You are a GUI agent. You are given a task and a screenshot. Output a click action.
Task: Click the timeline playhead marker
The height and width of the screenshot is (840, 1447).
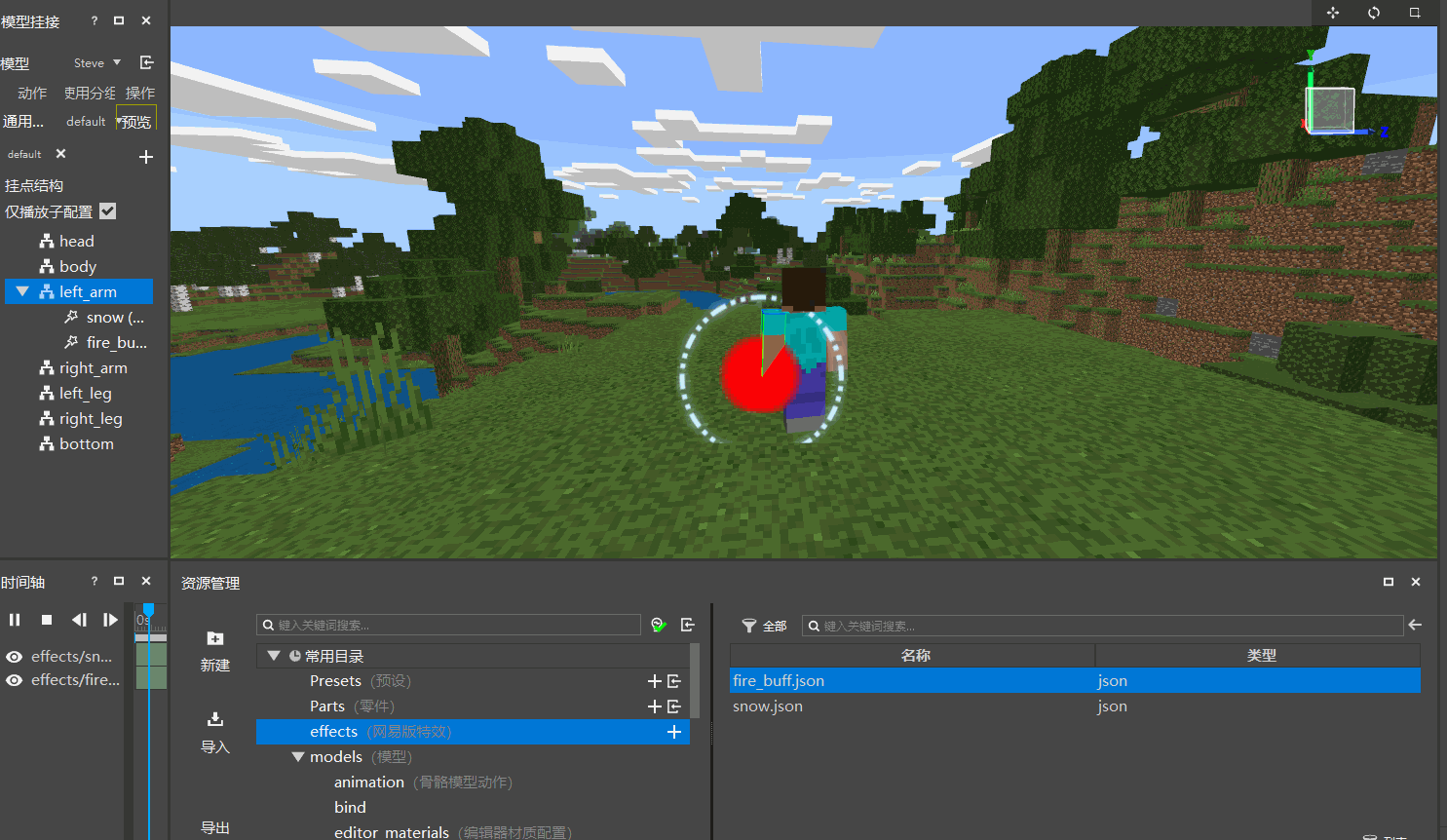point(148,610)
